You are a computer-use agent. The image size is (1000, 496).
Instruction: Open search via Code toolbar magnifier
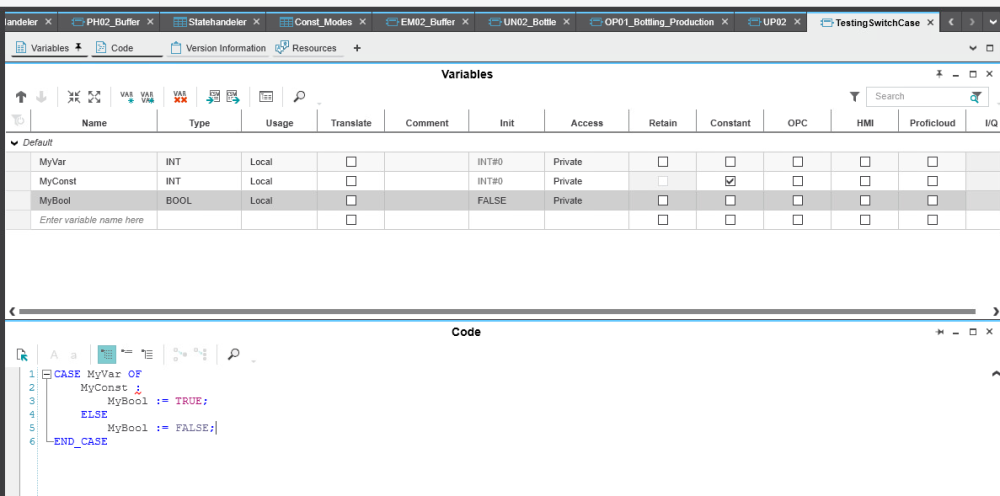(x=233, y=353)
